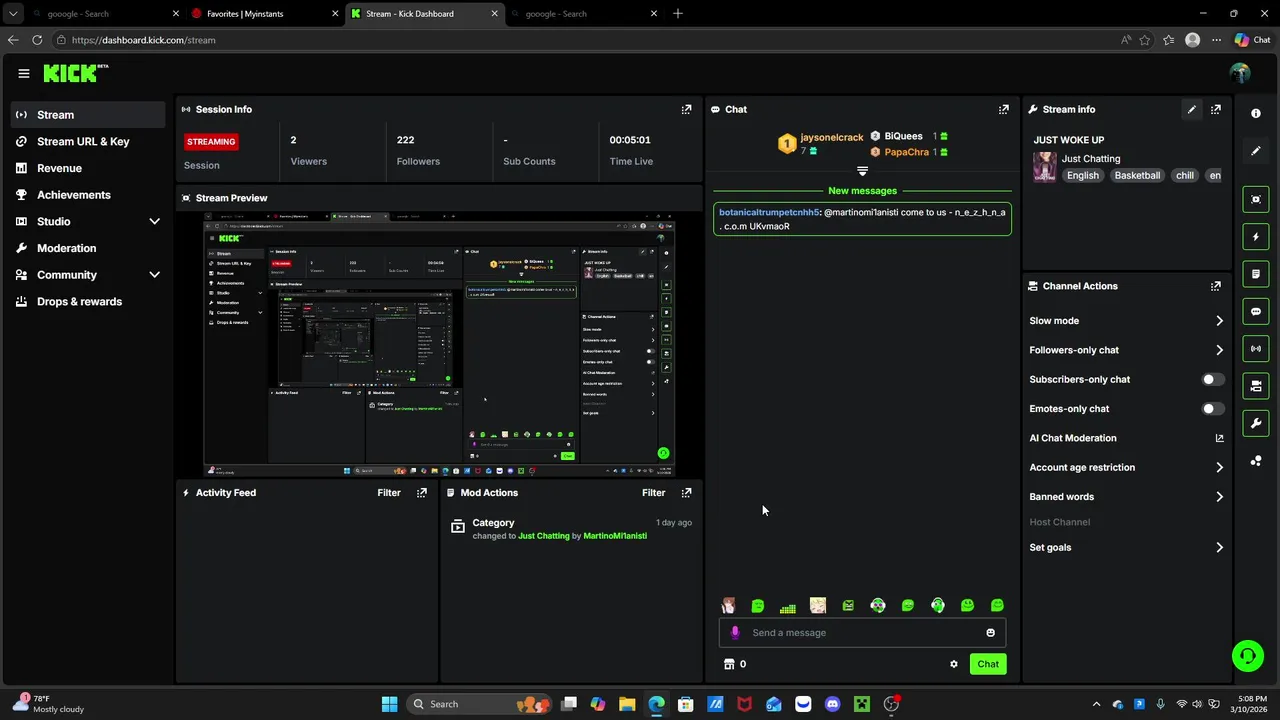Toggle the document note icon in right sidebar
Image resolution: width=1280 pixels, height=720 pixels.
pos(1256,274)
